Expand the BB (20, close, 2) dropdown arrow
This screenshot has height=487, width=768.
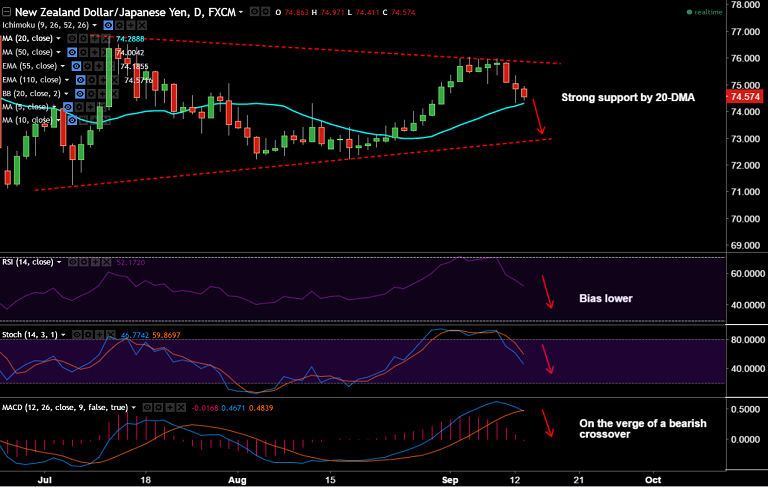pyautogui.click(x=66, y=94)
